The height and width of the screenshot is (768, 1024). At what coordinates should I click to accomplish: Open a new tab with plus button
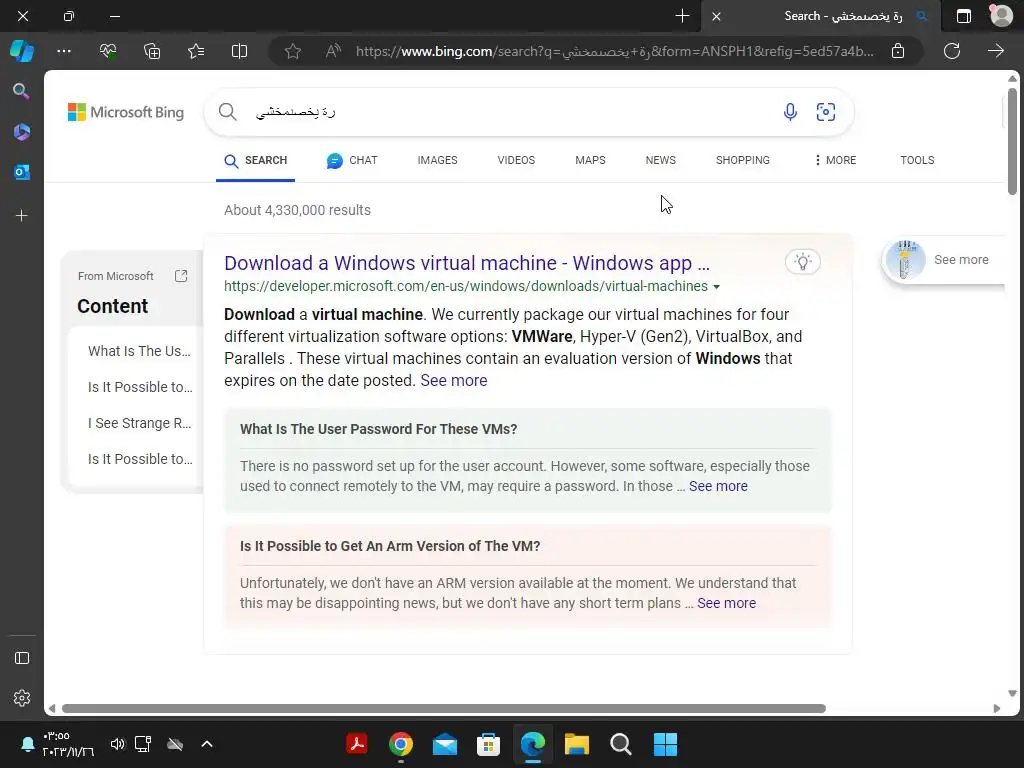(x=682, y=16)
